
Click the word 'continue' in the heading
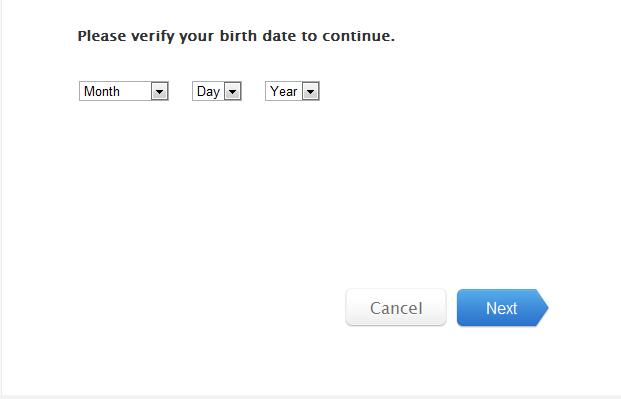356,36
